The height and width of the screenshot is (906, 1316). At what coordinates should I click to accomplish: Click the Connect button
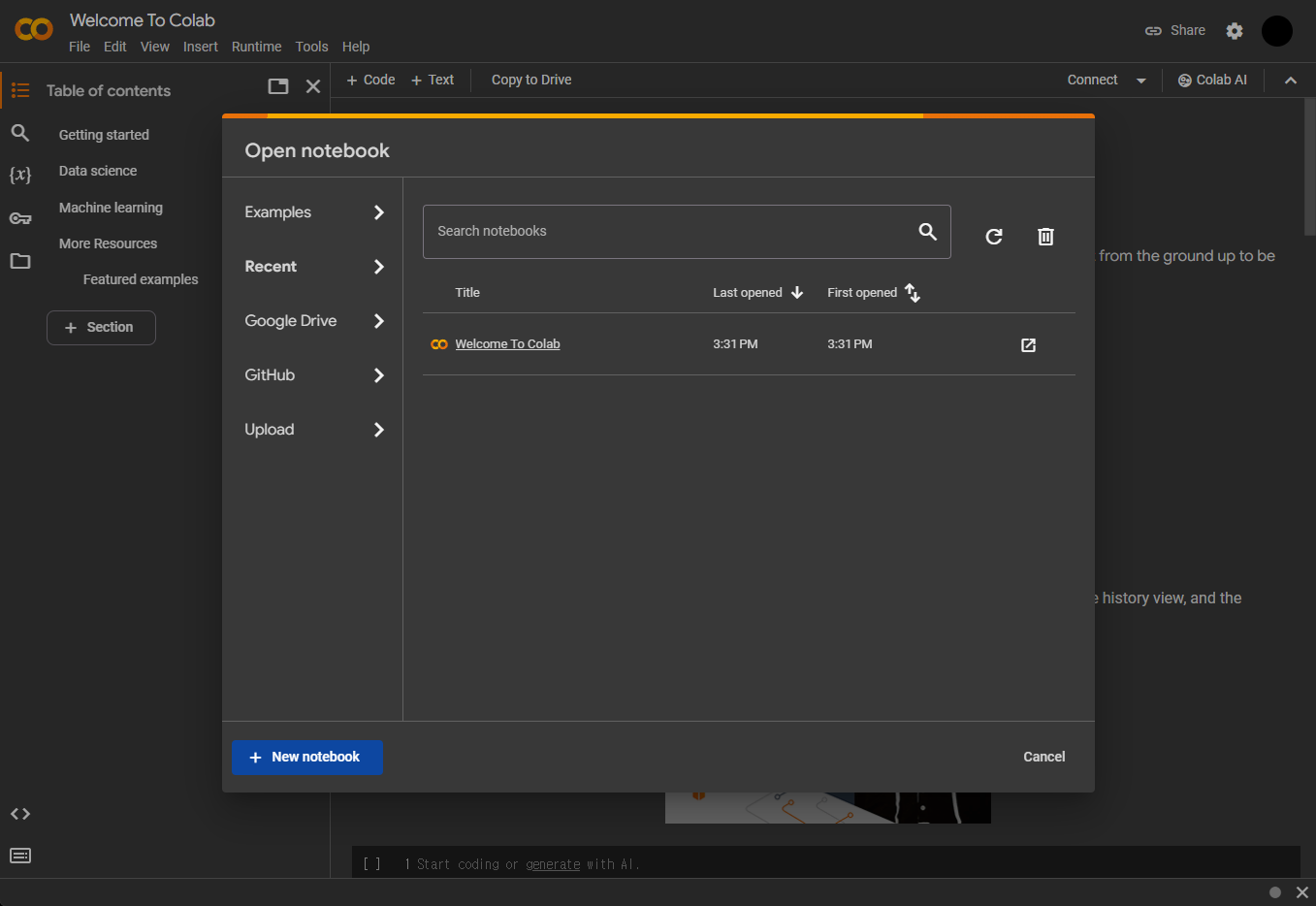pos(1092,80)
